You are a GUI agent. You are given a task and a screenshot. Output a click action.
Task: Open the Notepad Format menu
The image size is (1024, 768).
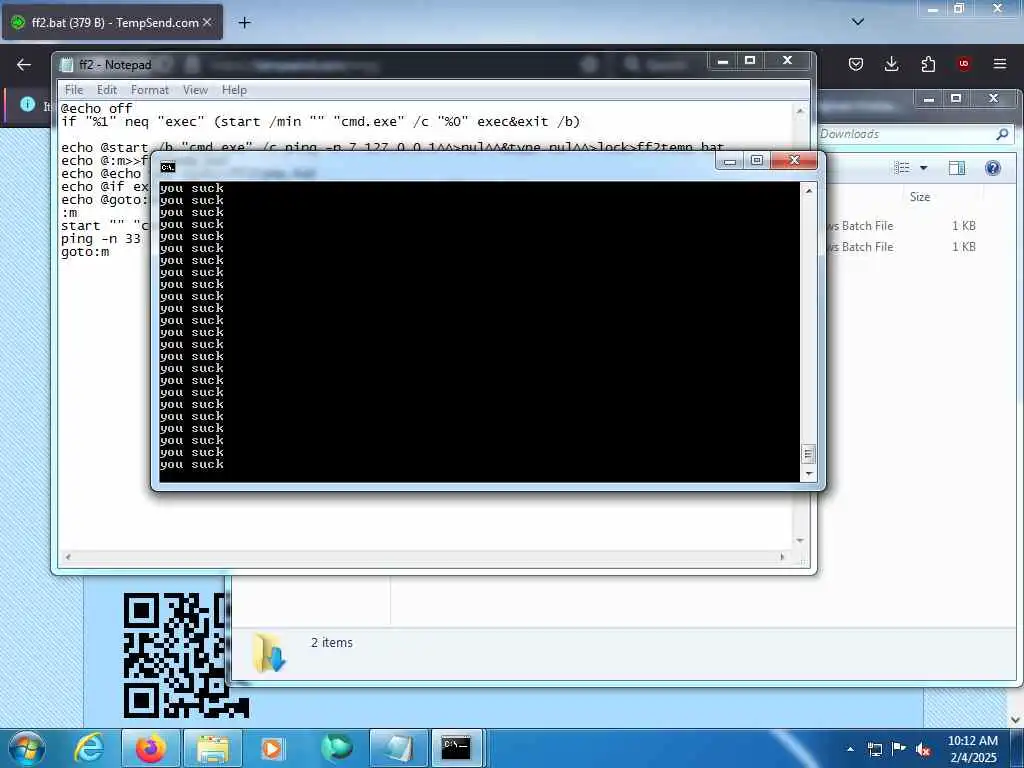(x=150, y=90)
